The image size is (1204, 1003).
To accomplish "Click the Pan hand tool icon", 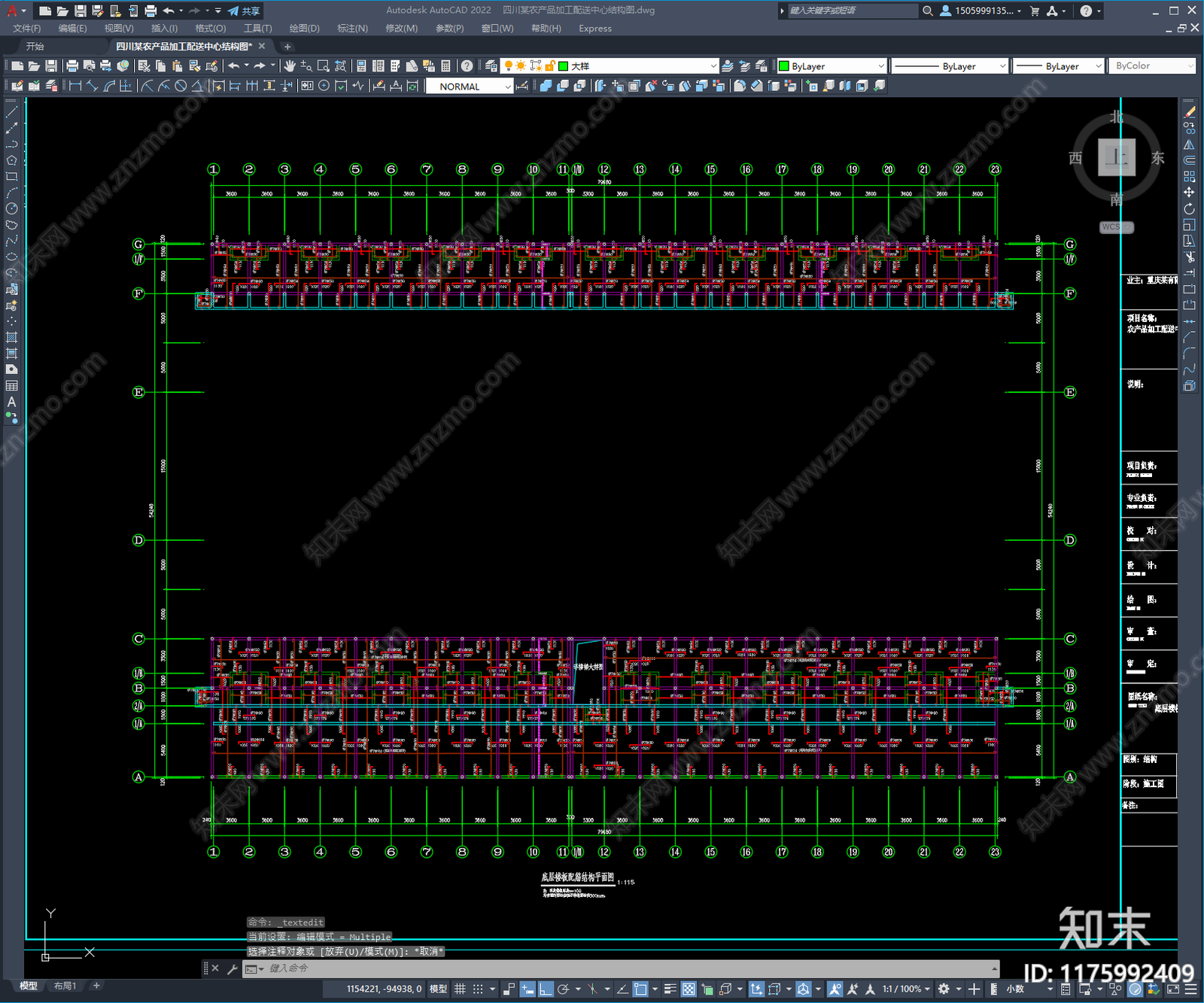I will [x=290, y=66].
